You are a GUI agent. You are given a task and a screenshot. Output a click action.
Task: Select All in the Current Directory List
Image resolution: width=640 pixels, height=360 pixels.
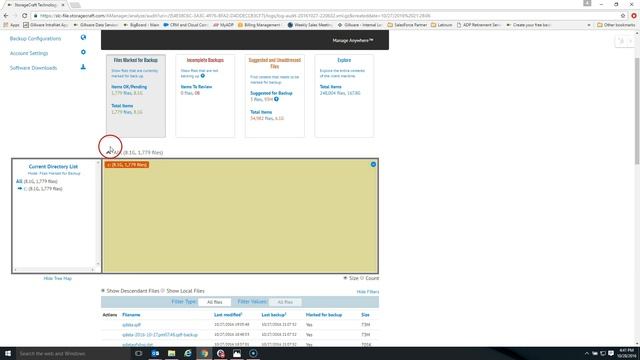click(x=19, y=181)
